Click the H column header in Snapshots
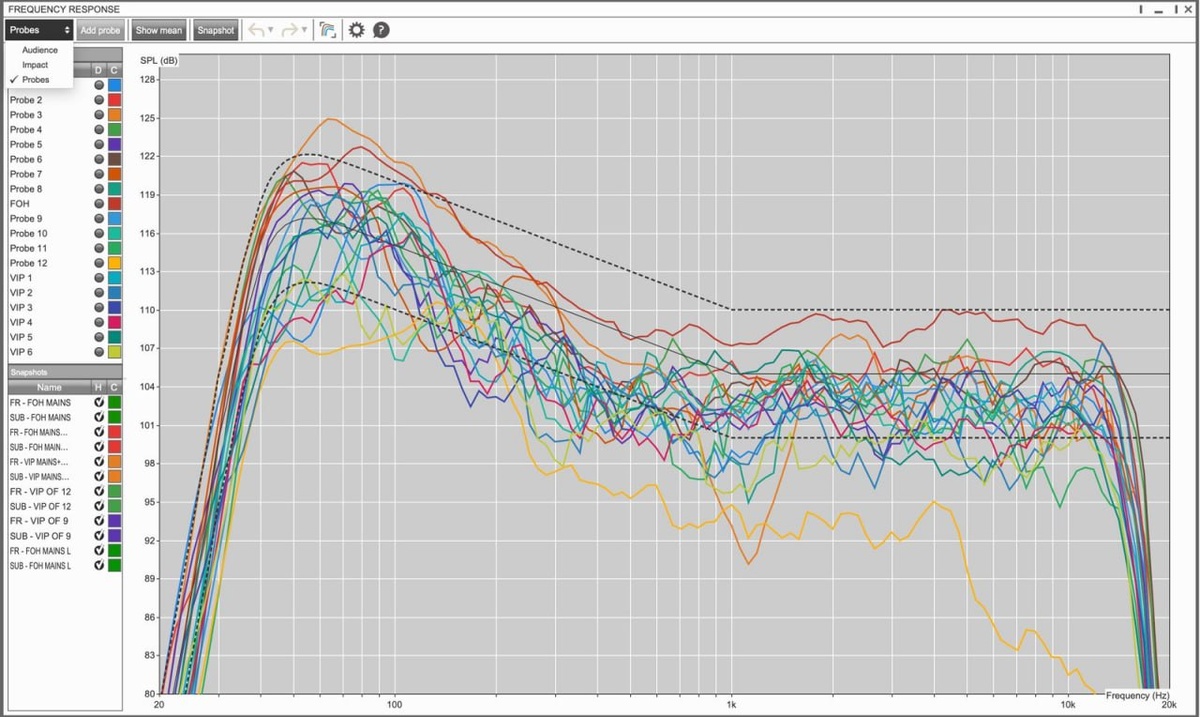The width and height of the screenshot is (1200, 717). [99, 387]
